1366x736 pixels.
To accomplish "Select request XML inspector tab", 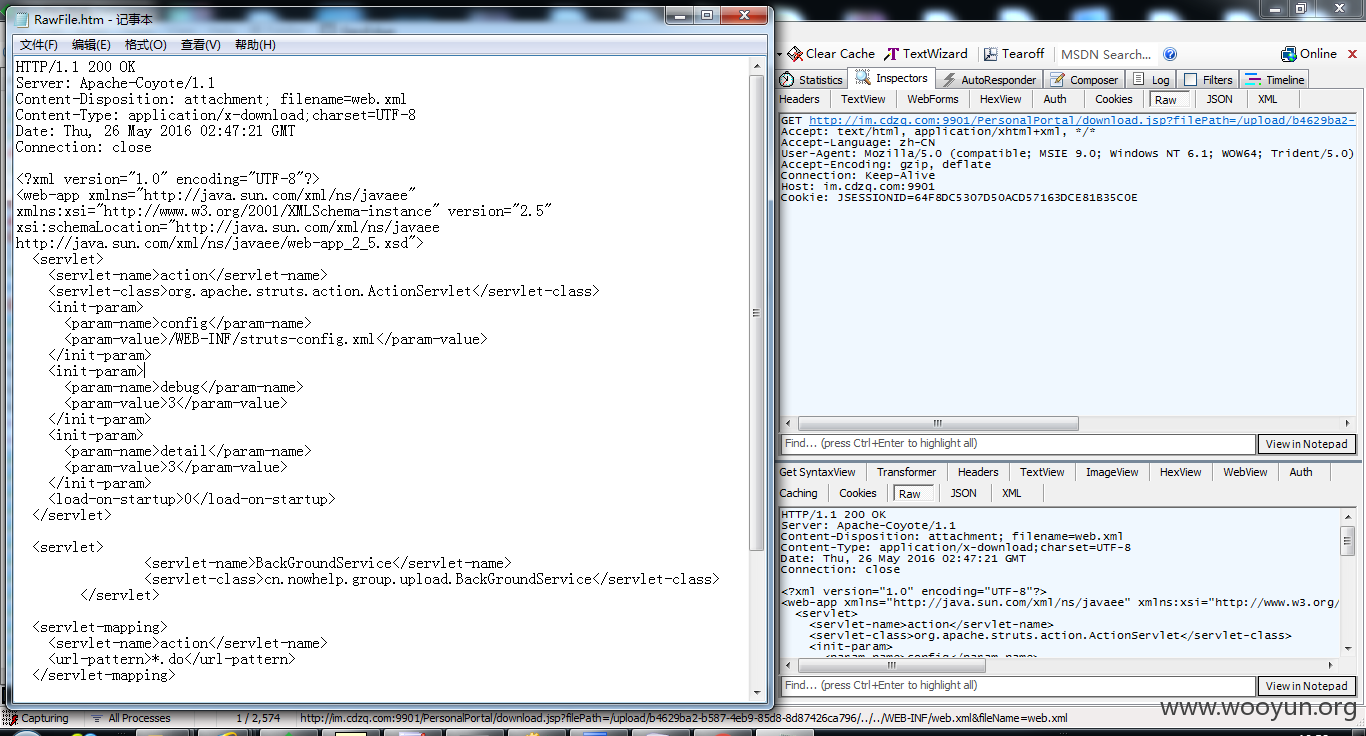I will [x=1267, y=99].
